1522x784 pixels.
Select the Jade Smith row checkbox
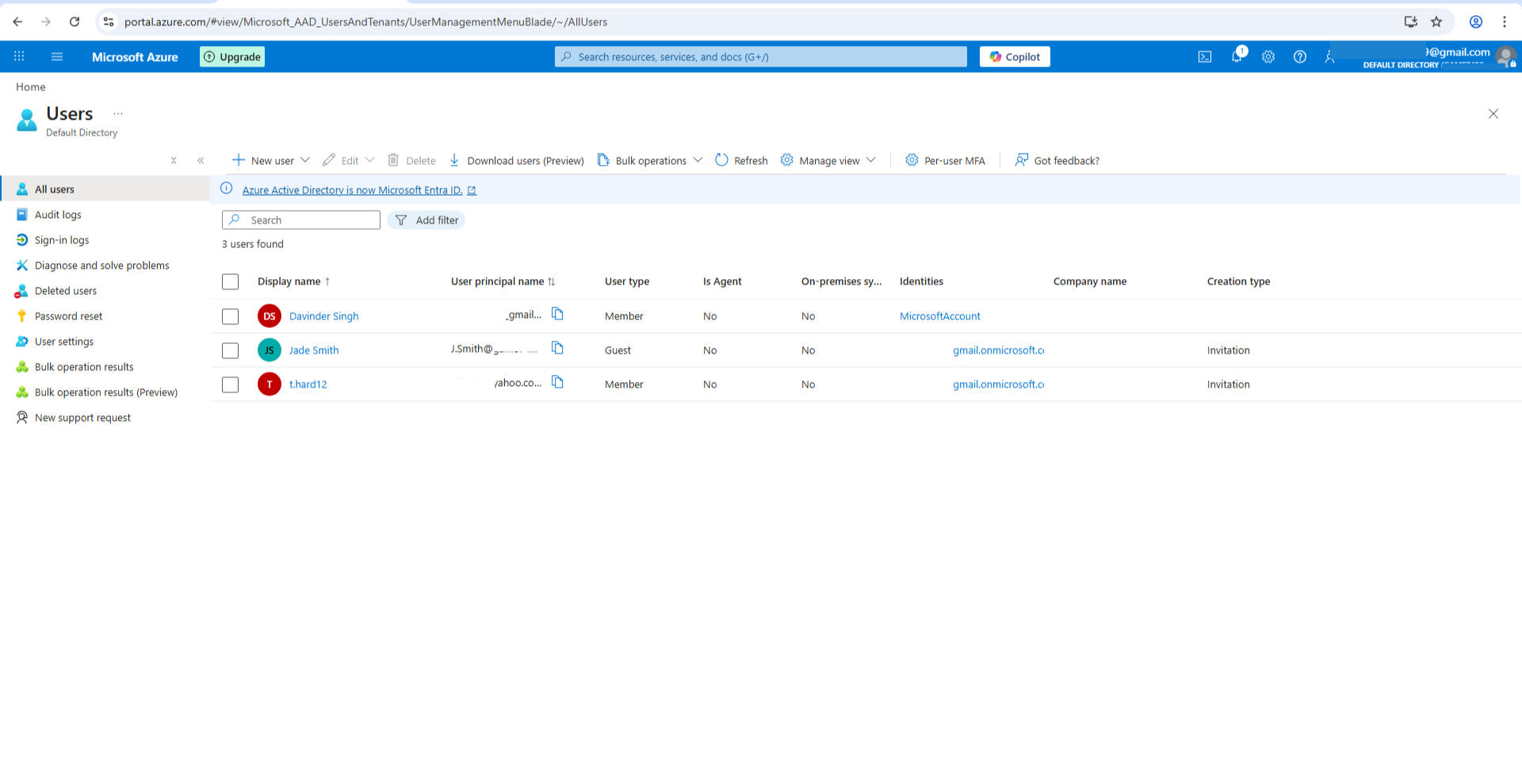pyautogui.click(x=231, y=350)
